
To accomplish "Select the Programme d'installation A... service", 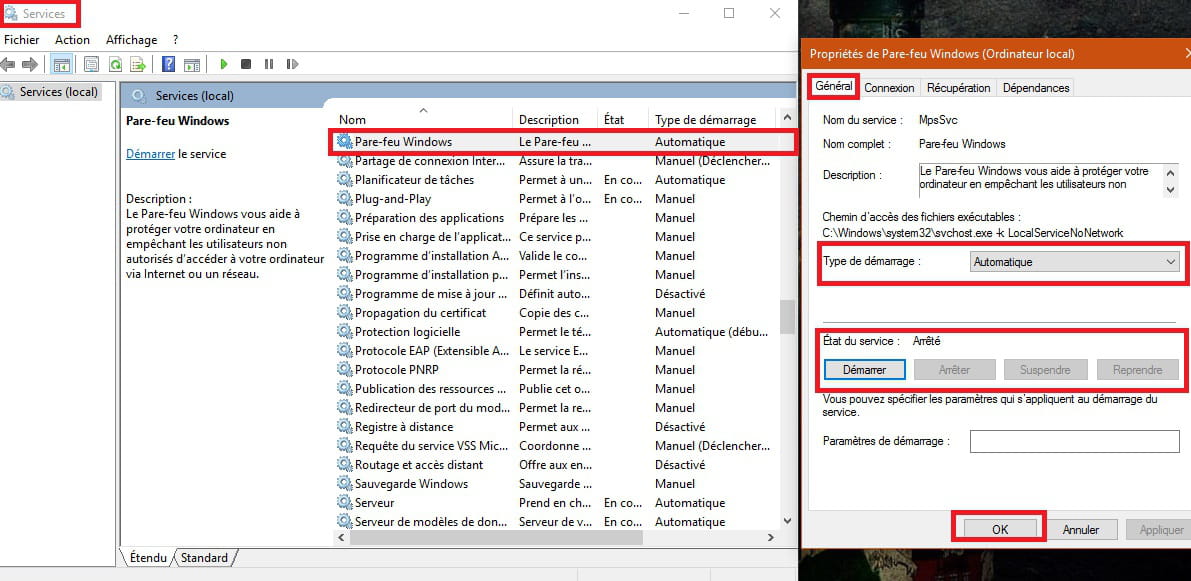I will coord(556,256).
